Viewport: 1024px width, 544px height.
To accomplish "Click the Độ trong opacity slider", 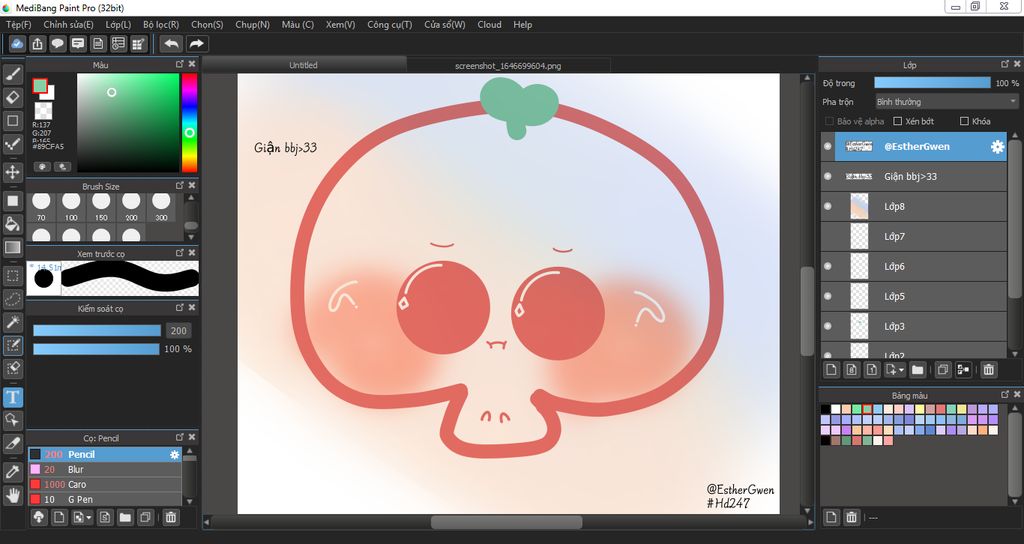I will tap(932, 83).
